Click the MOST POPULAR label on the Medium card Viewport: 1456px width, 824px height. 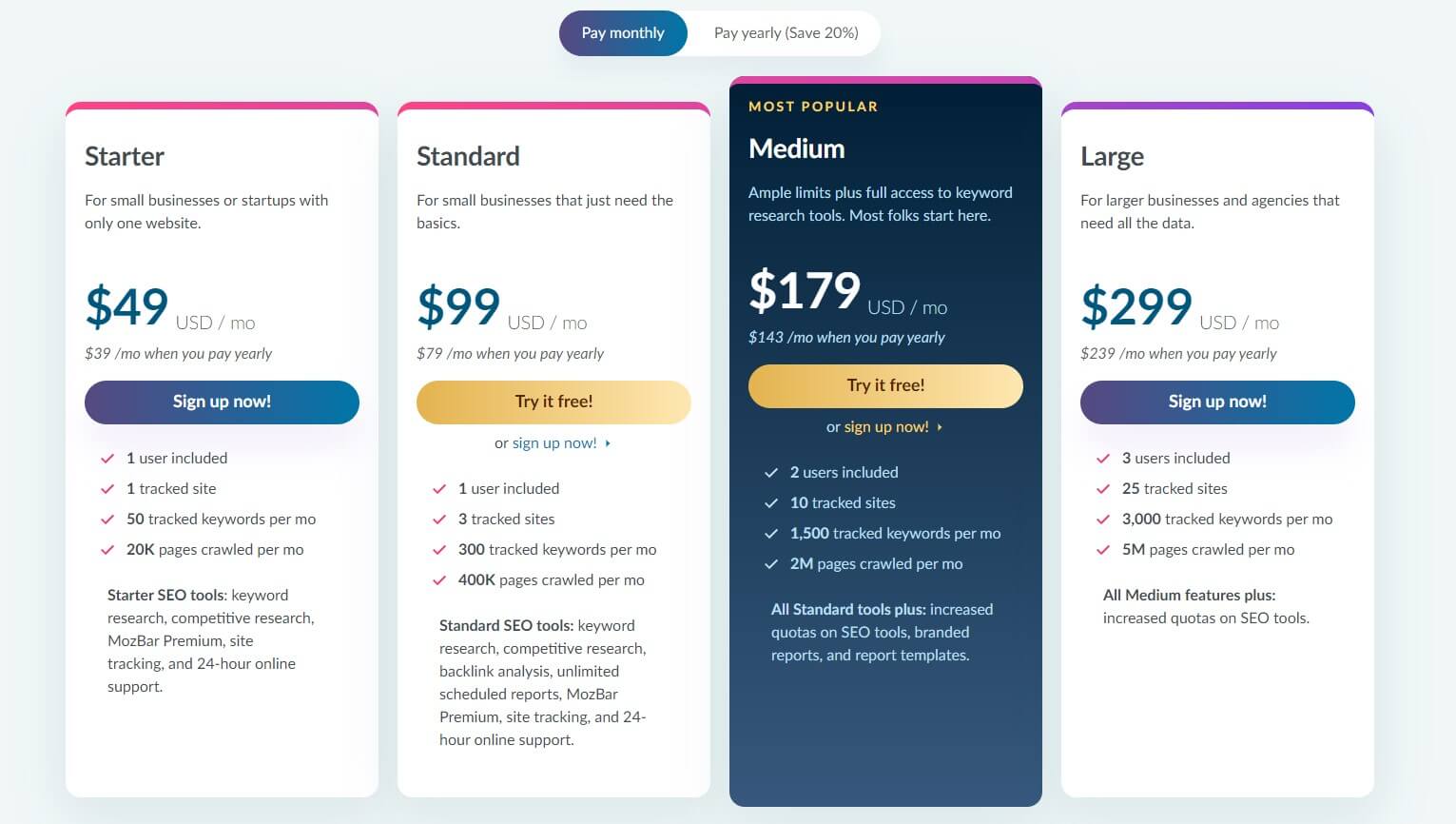pos(813,106)
